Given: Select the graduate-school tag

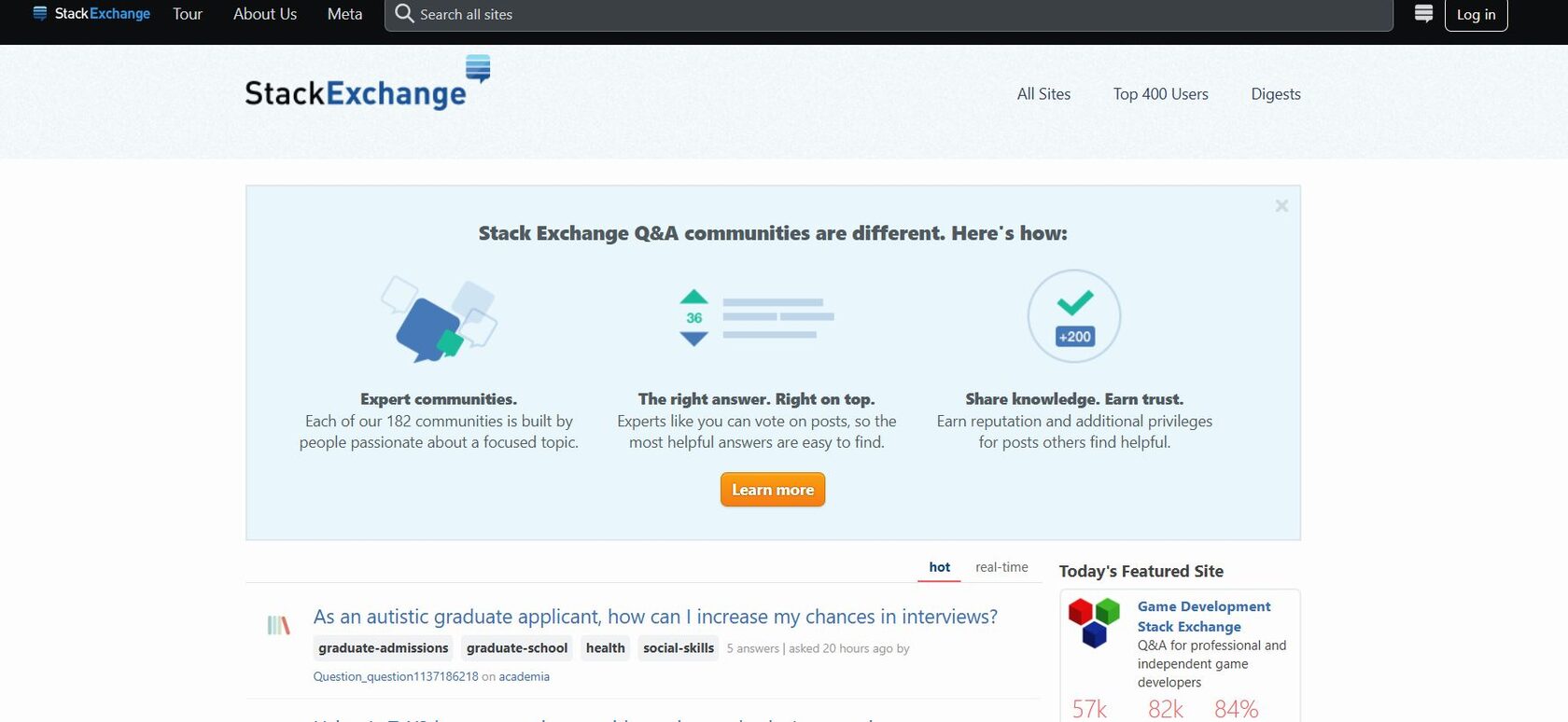Looking at the screenshot, I should pos(517,648).
